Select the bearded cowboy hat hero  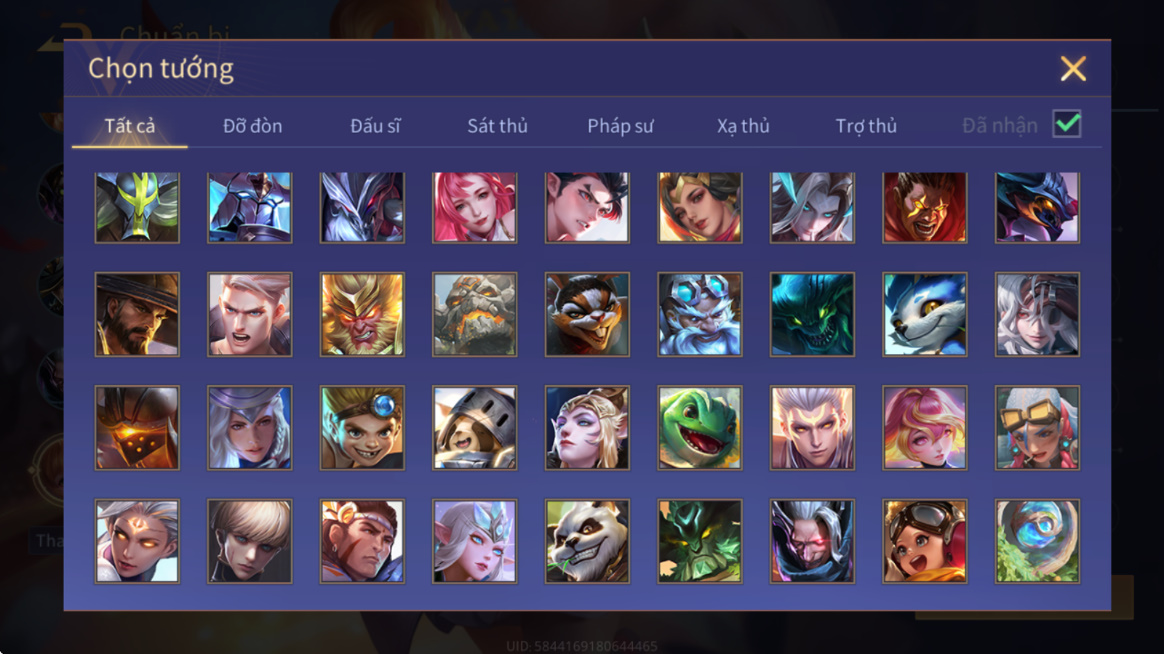click(x=137, y=314)
